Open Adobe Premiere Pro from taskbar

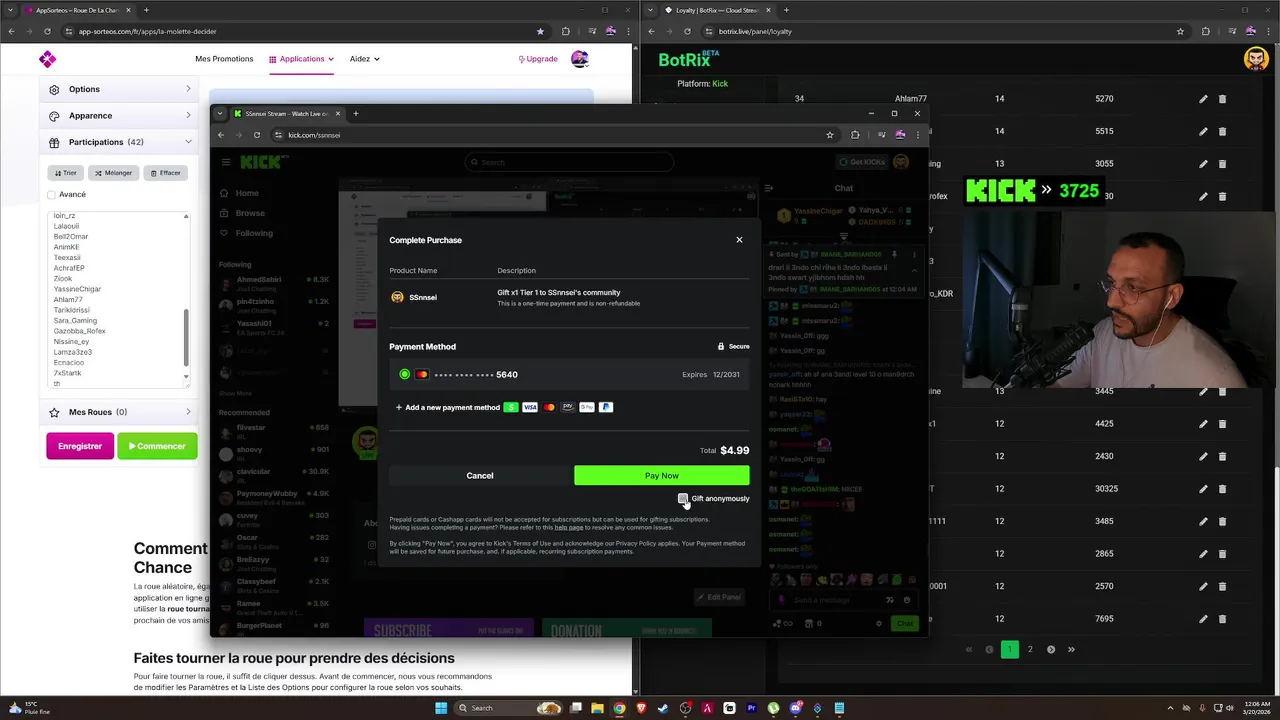(751, 708)
